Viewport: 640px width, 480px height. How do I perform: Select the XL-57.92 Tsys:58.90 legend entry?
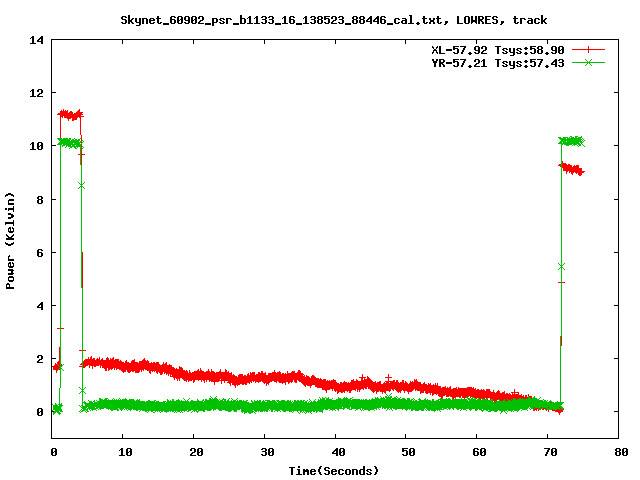click(498, 50)
